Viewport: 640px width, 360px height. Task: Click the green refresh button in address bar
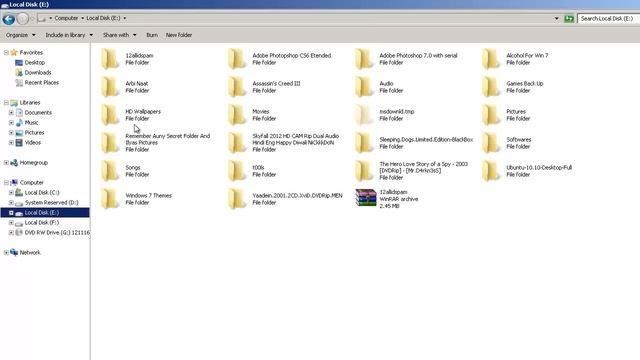[569, 19]
